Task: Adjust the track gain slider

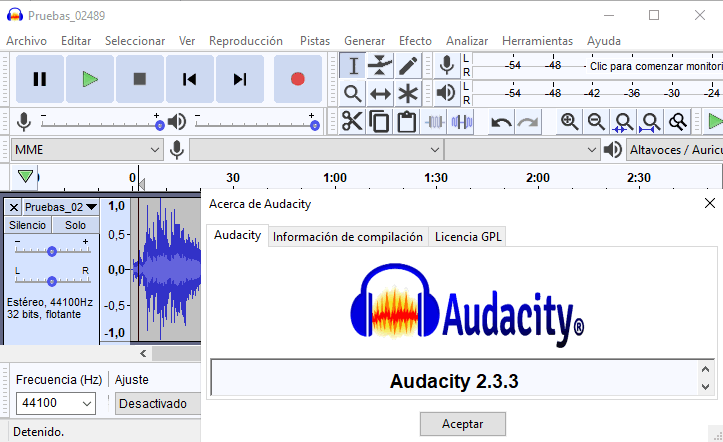Action: coord(51,250)
